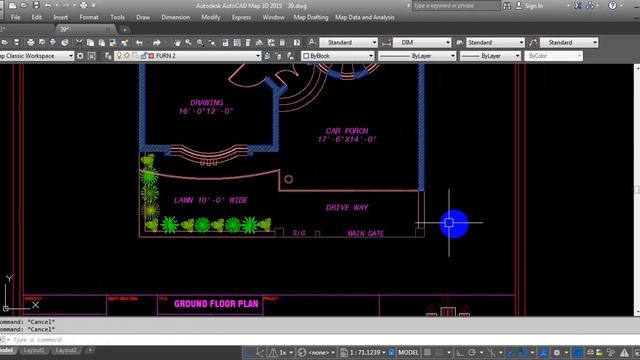Viewport: 640px width, 360px height.
Task: Toggle Polar Tracking in status bar
Action: tap(472, 353)
